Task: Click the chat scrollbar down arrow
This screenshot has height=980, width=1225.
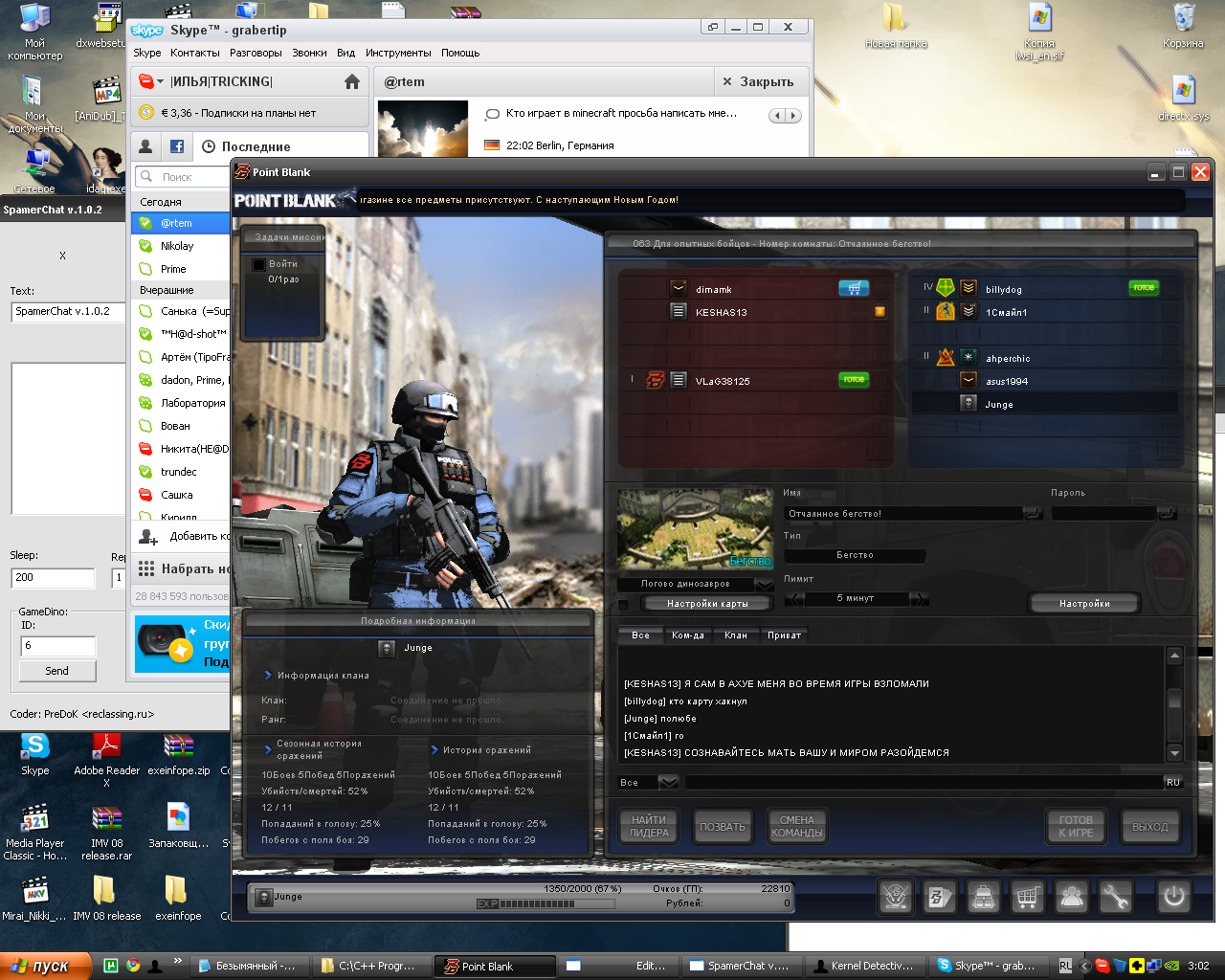Action: [x=1174, y=753]
